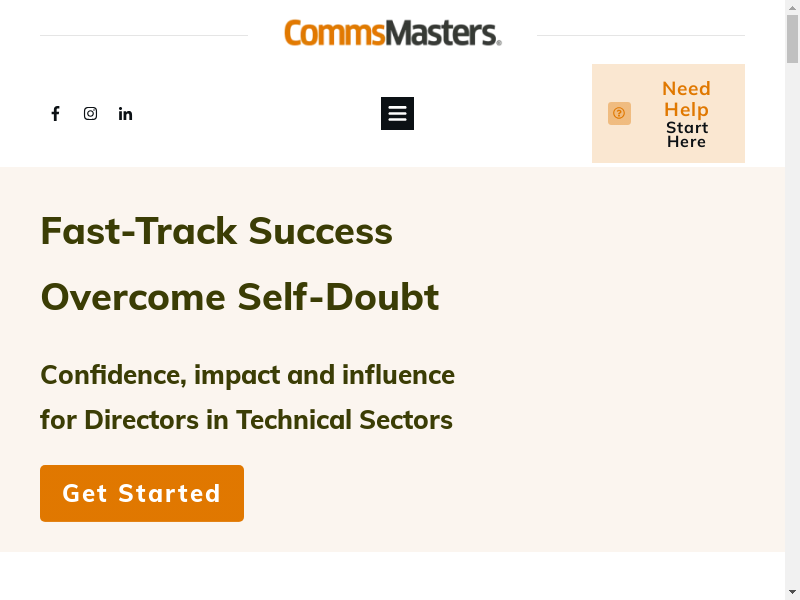Open the CommsMasters Facebook page
This screenshot has width=800, height=600.
click(55, 114)
